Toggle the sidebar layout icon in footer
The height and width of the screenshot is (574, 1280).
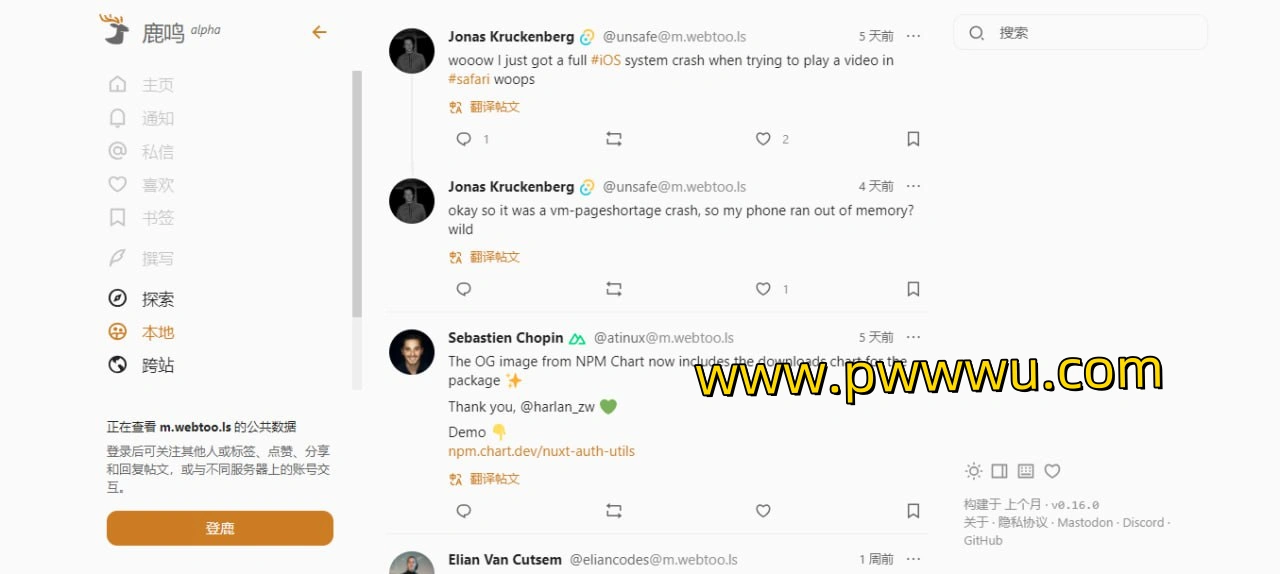pos(999,471)
